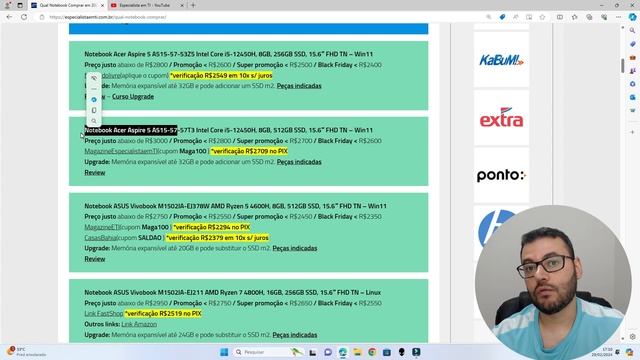Open the KaBuM store banner
The image size is (640, 360).
click(x=501, y=60)
